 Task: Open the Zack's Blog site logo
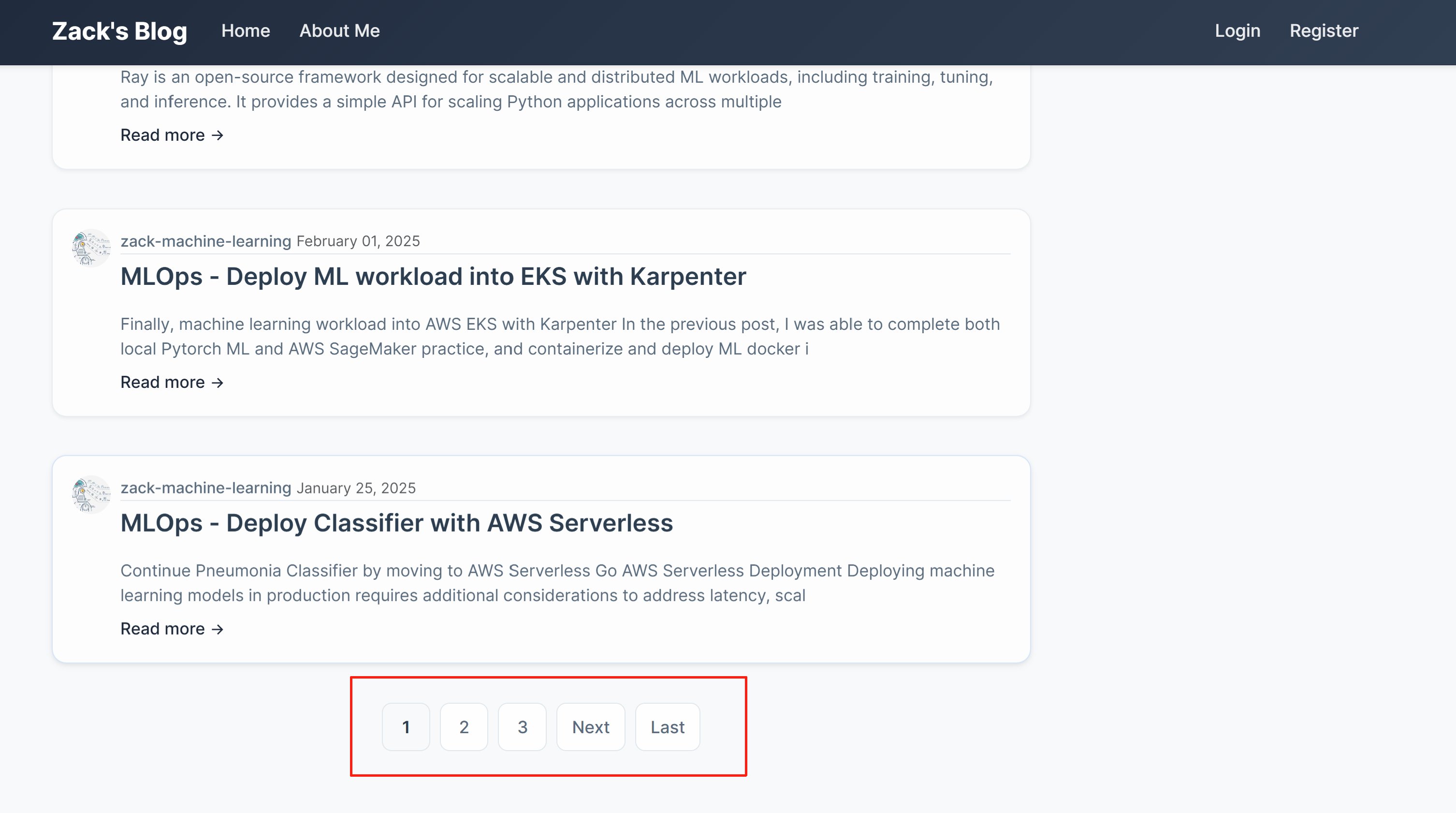click(x=119, y=31)
